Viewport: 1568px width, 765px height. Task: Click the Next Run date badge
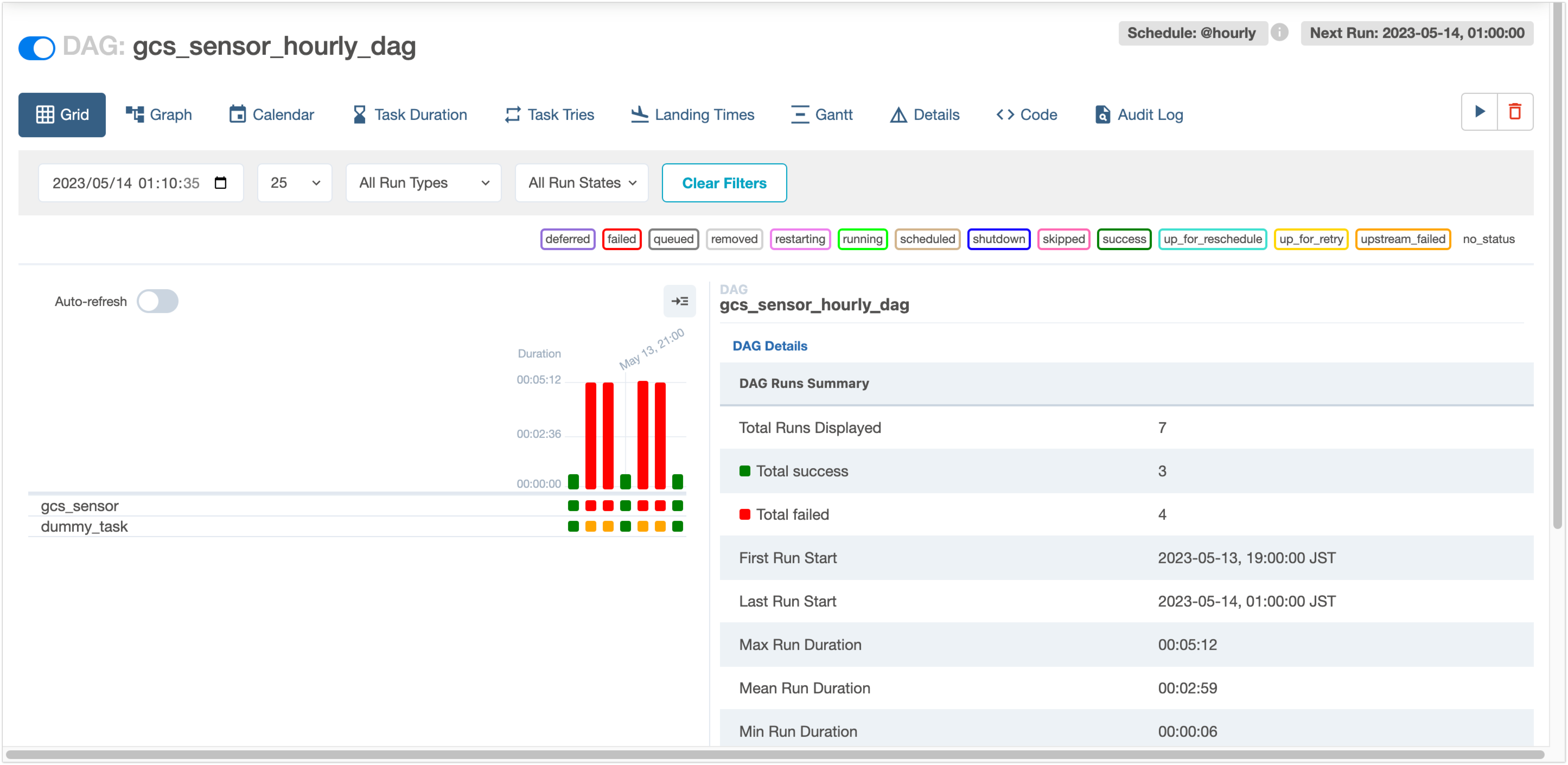tap(1417, 33)
